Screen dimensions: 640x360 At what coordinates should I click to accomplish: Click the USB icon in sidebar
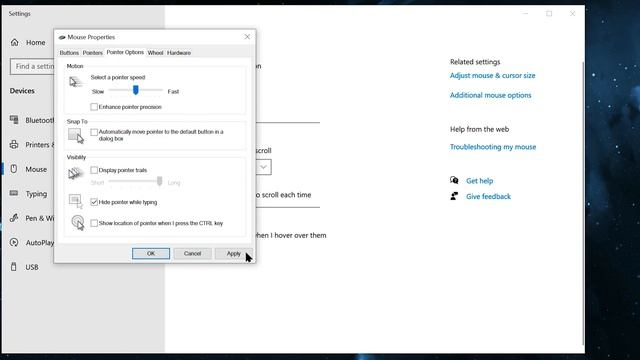coord(14,267)
